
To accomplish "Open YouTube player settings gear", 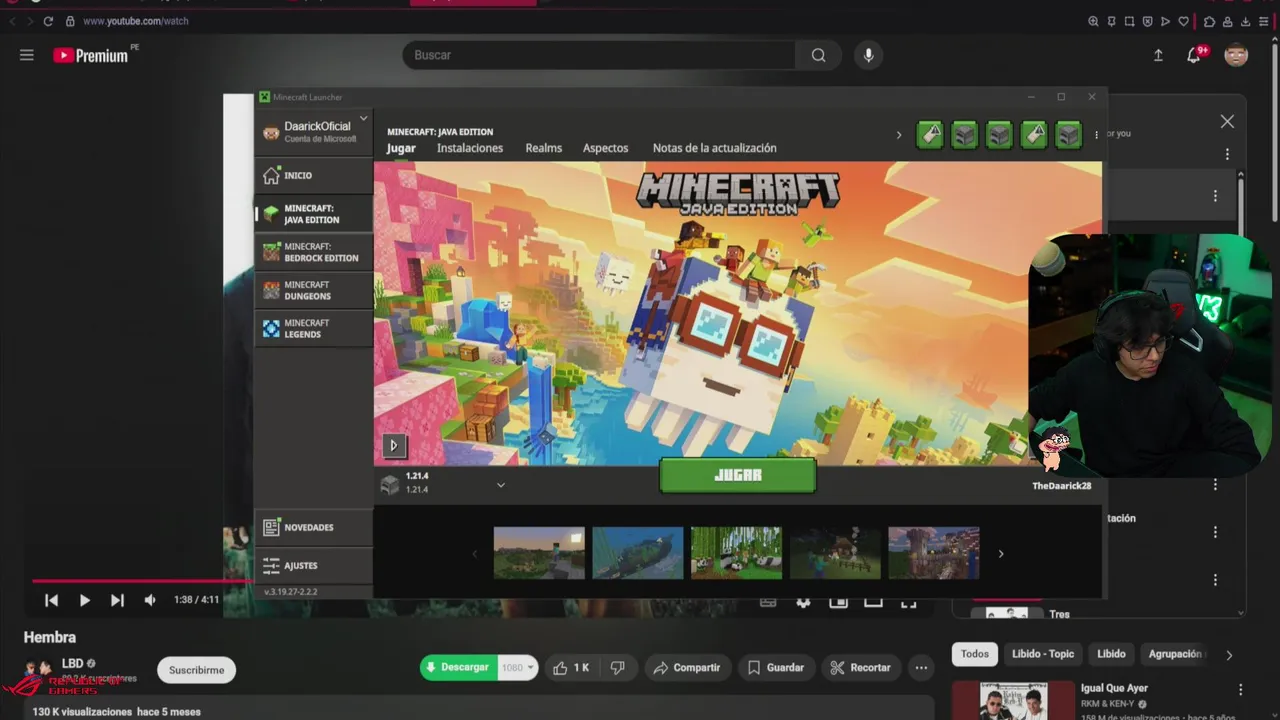I will [x=803, y=601].
